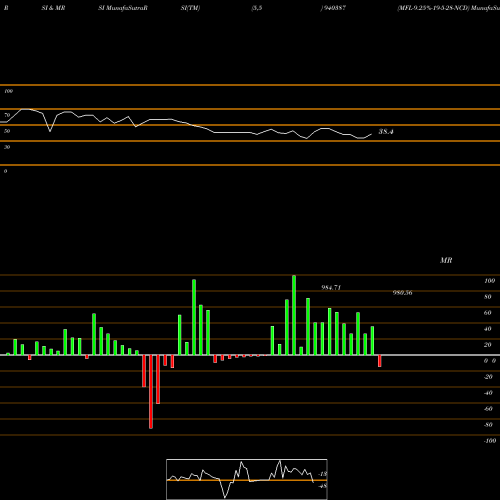Click the -60 label on MR axis
Viewport: 500px width, 500px height.
tap(488, 409)
